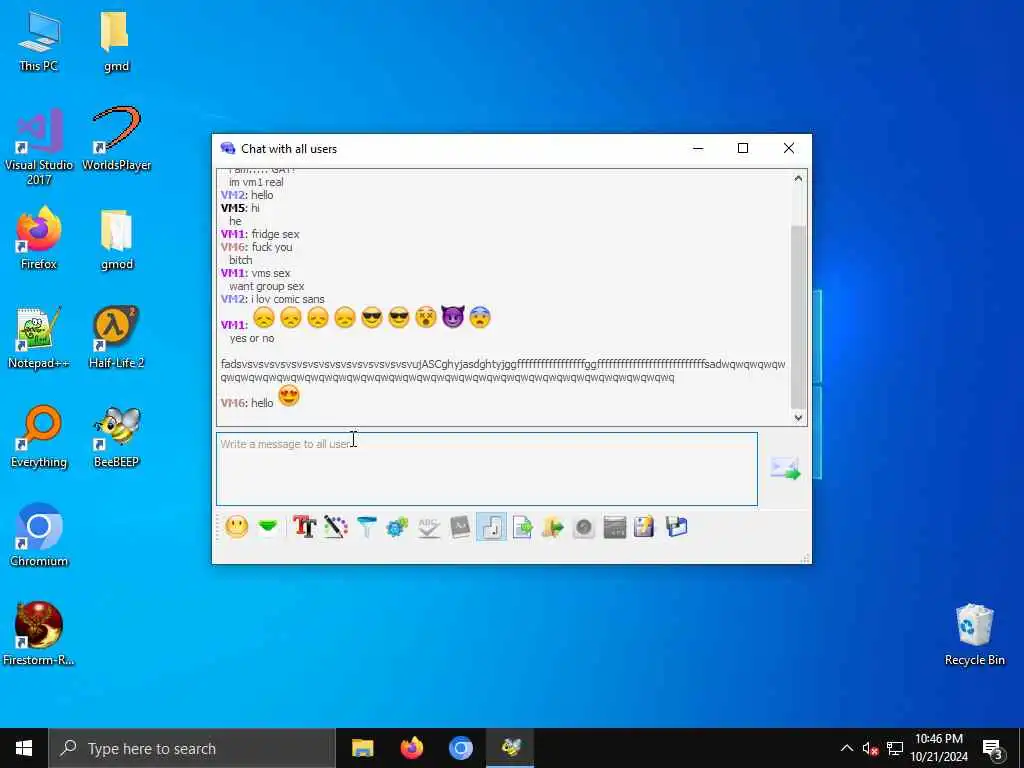Select the Notepad++ desktop shortcut

[39, 338]
